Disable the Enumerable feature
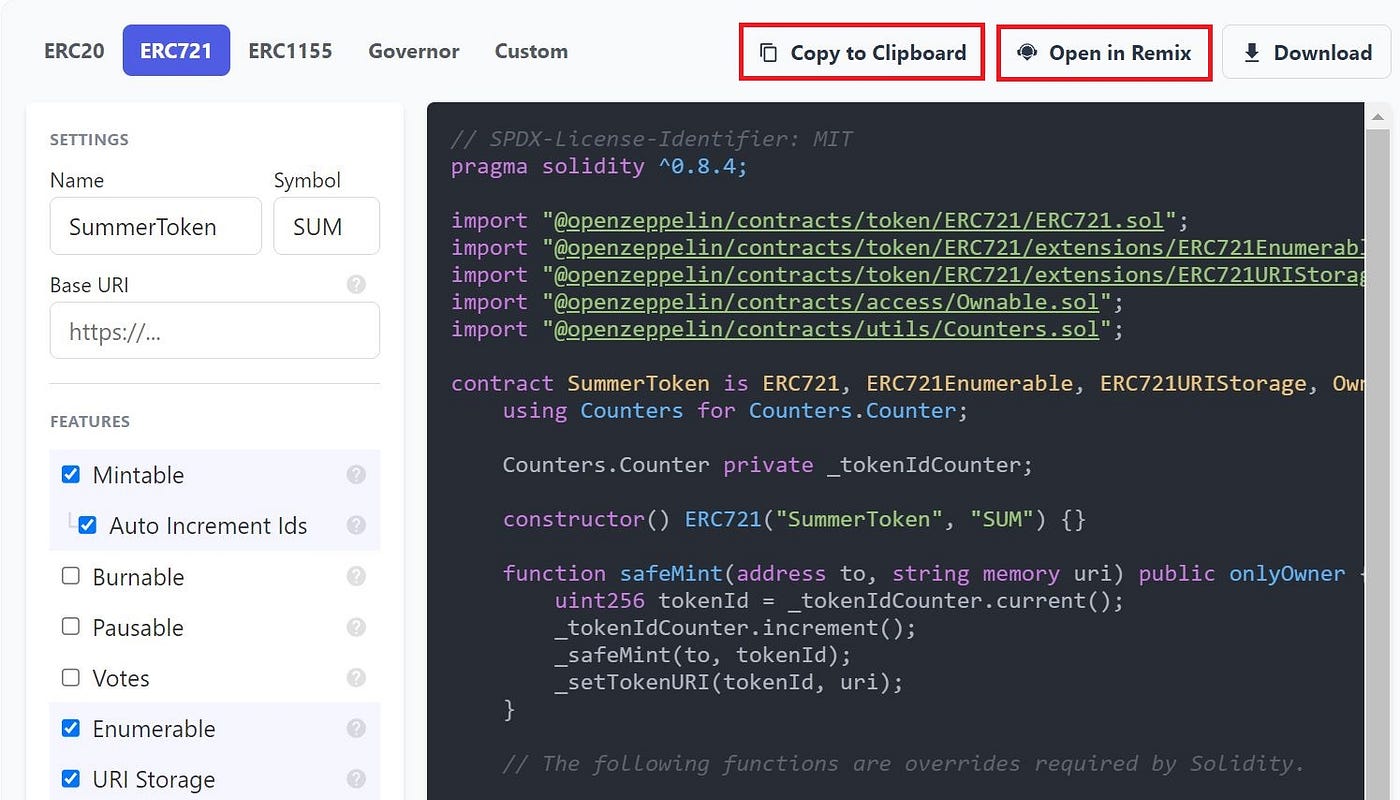1400x800 pixels. click(x=71, y=728)
